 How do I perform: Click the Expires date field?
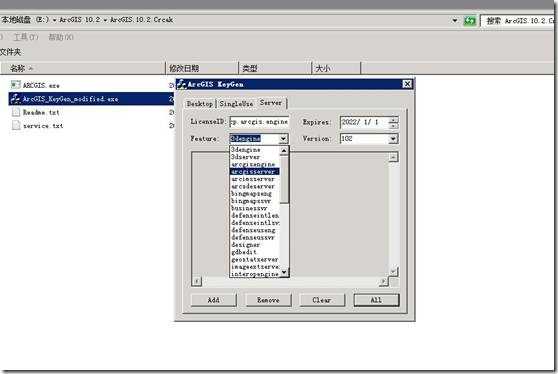click(364, 122)
